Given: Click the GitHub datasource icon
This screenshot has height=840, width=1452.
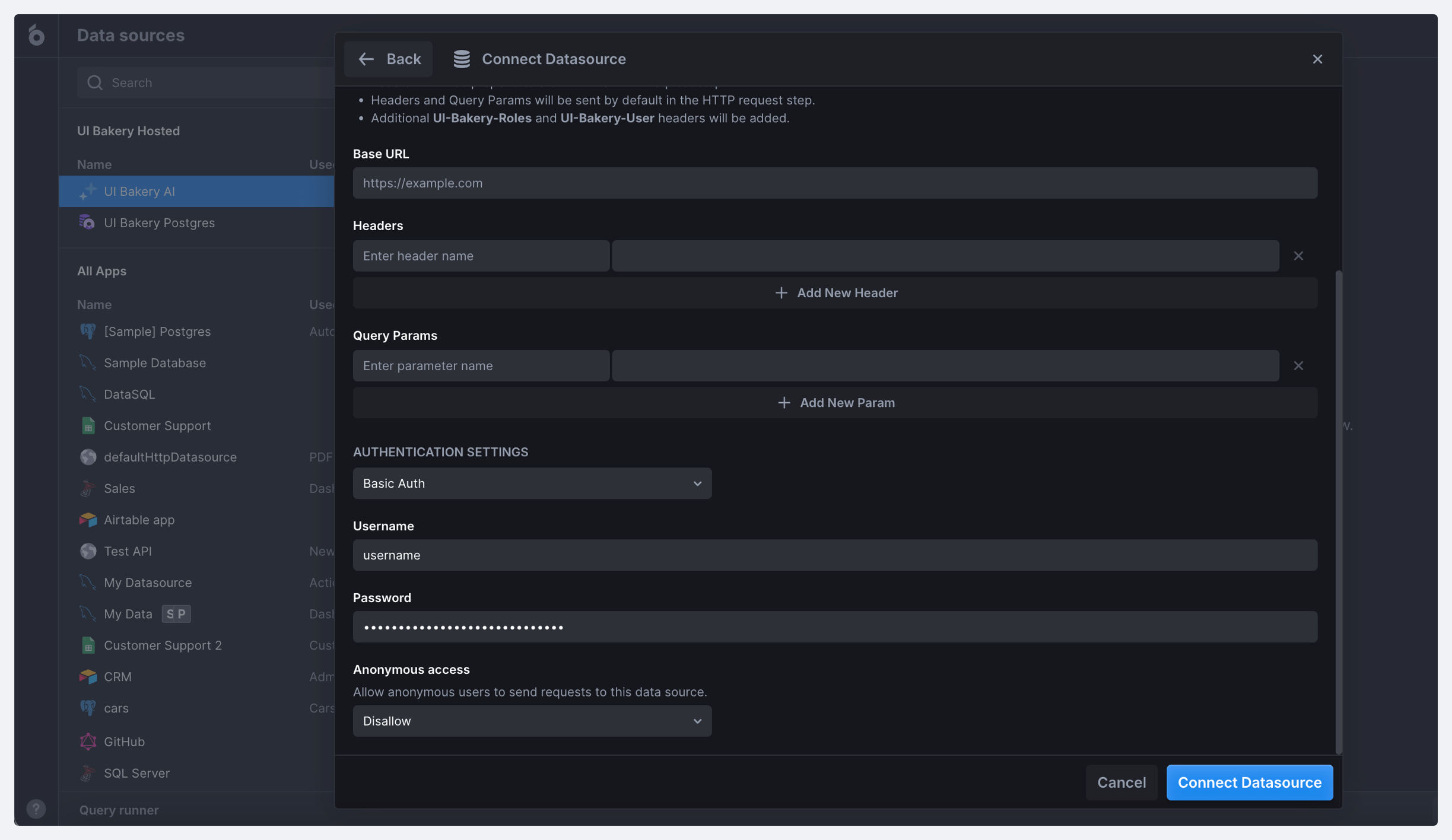Looking at the screenshot, I should (88, 742).
